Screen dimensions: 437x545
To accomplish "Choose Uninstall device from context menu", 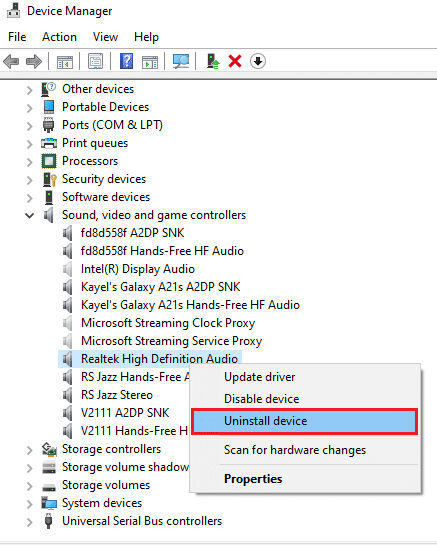I will (304, 421).
